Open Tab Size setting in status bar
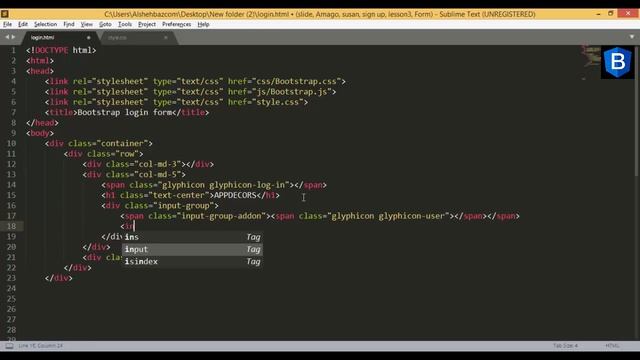The width and height of the screenshot is (640, 360). coord(565,346)
